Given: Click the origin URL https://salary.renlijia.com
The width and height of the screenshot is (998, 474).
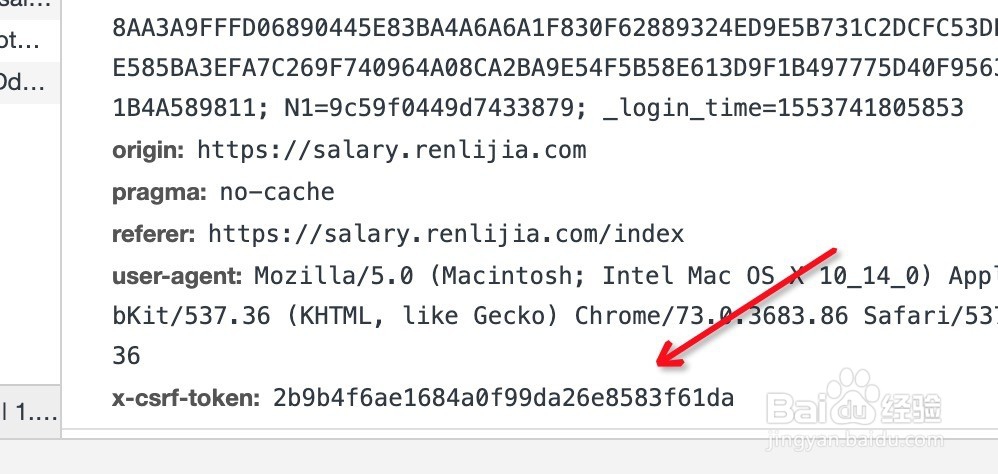Looking at the screenshot, I should (x=391, y=151).
